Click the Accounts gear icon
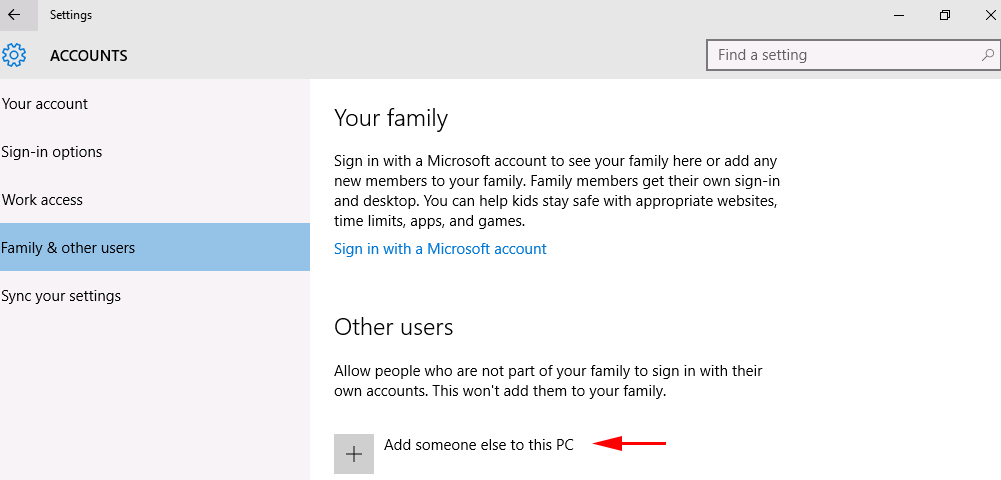 14,56
